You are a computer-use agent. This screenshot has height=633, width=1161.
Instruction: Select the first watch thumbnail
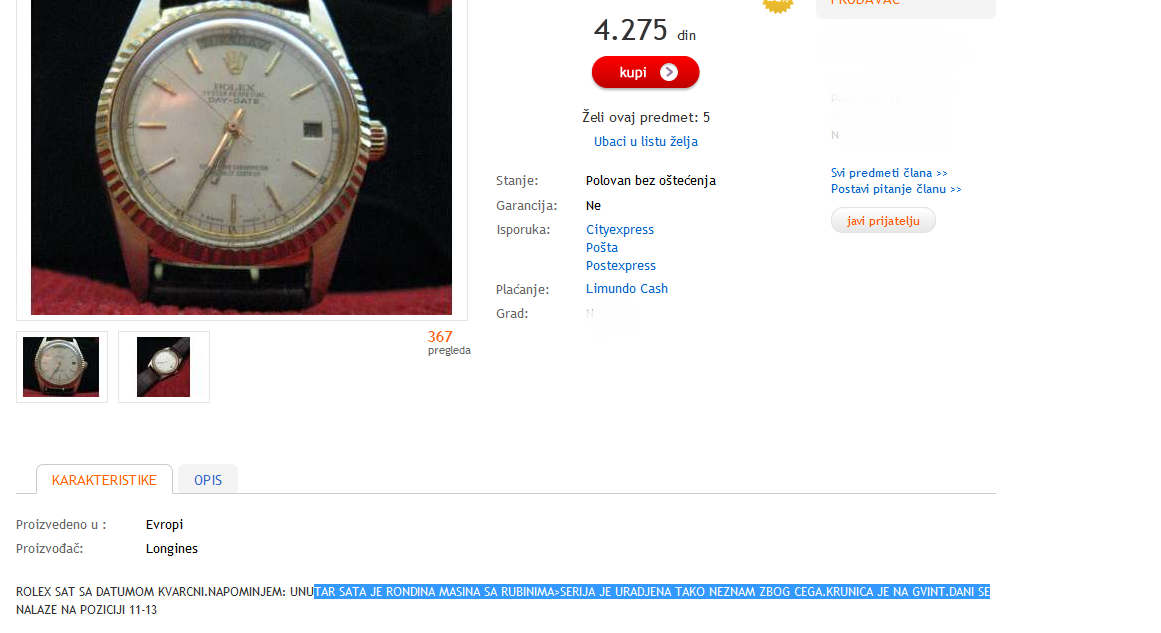point(61,367)
